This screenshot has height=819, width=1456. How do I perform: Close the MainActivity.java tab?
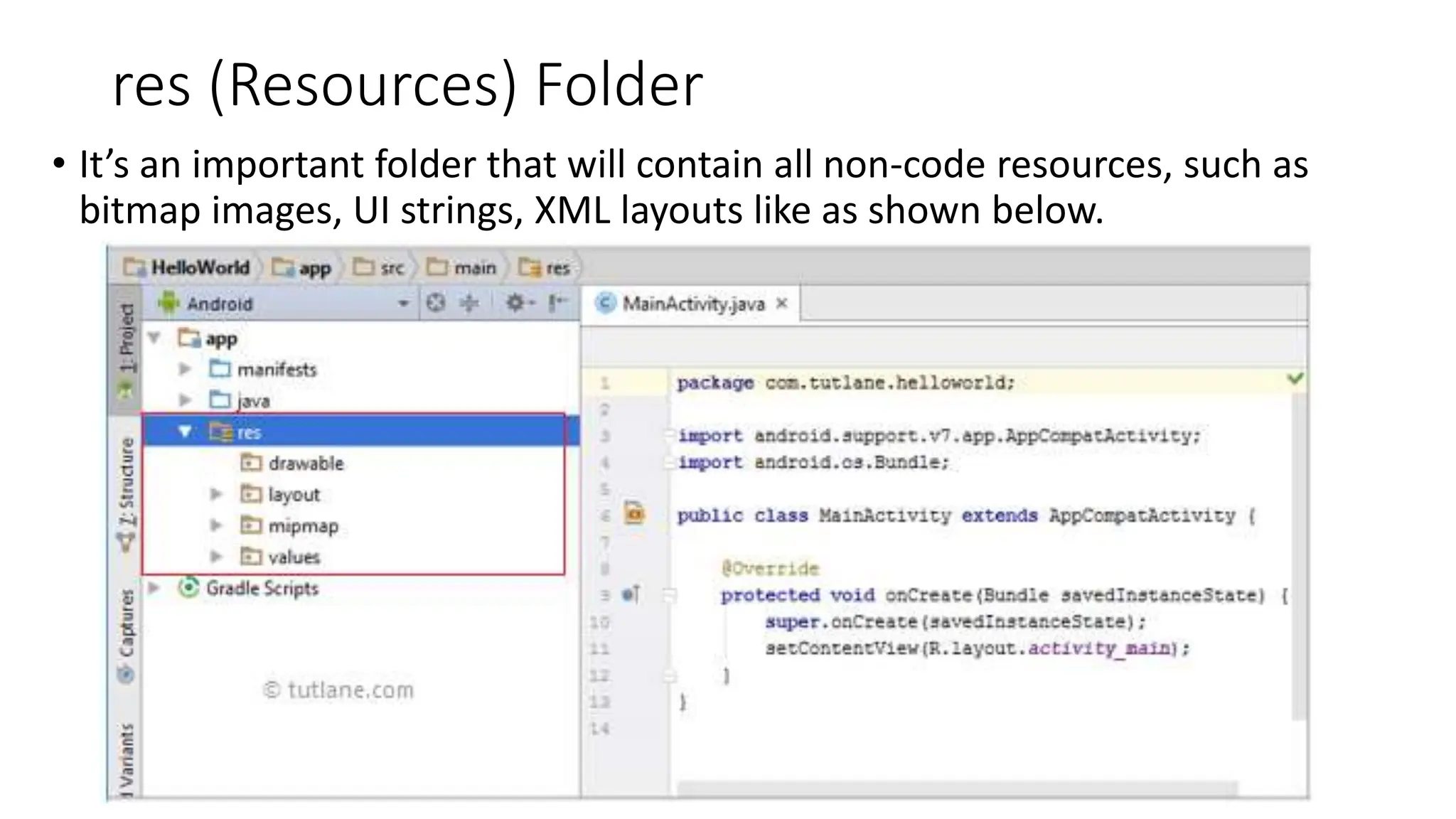click(x=782, y=304)
